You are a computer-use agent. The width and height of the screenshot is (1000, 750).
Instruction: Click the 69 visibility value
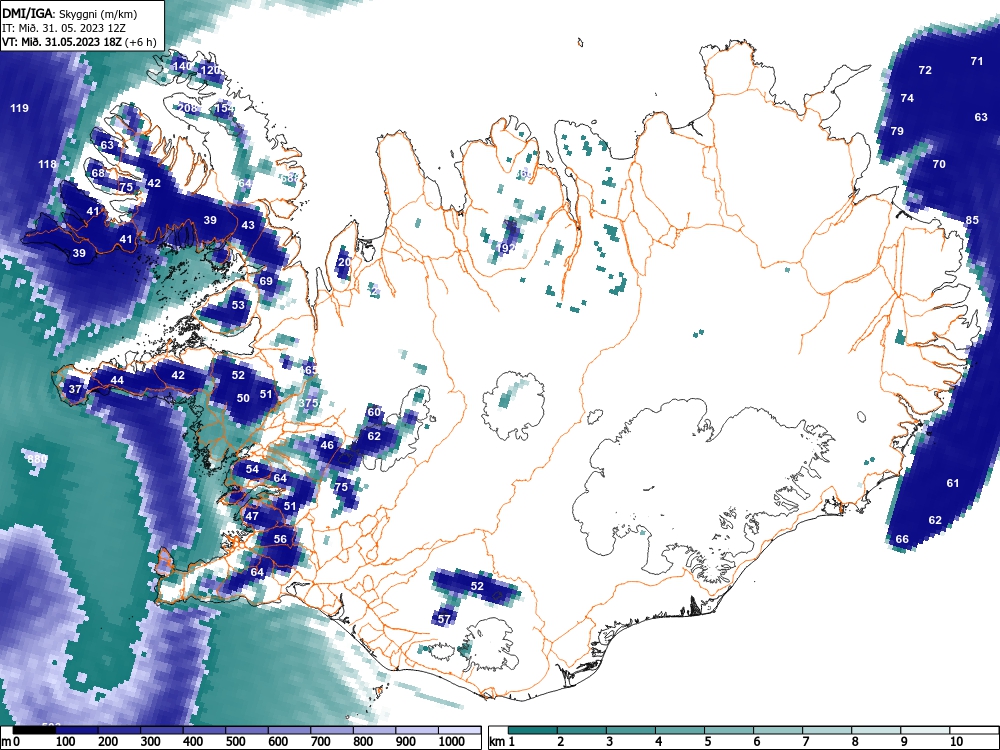coord(266,281)
